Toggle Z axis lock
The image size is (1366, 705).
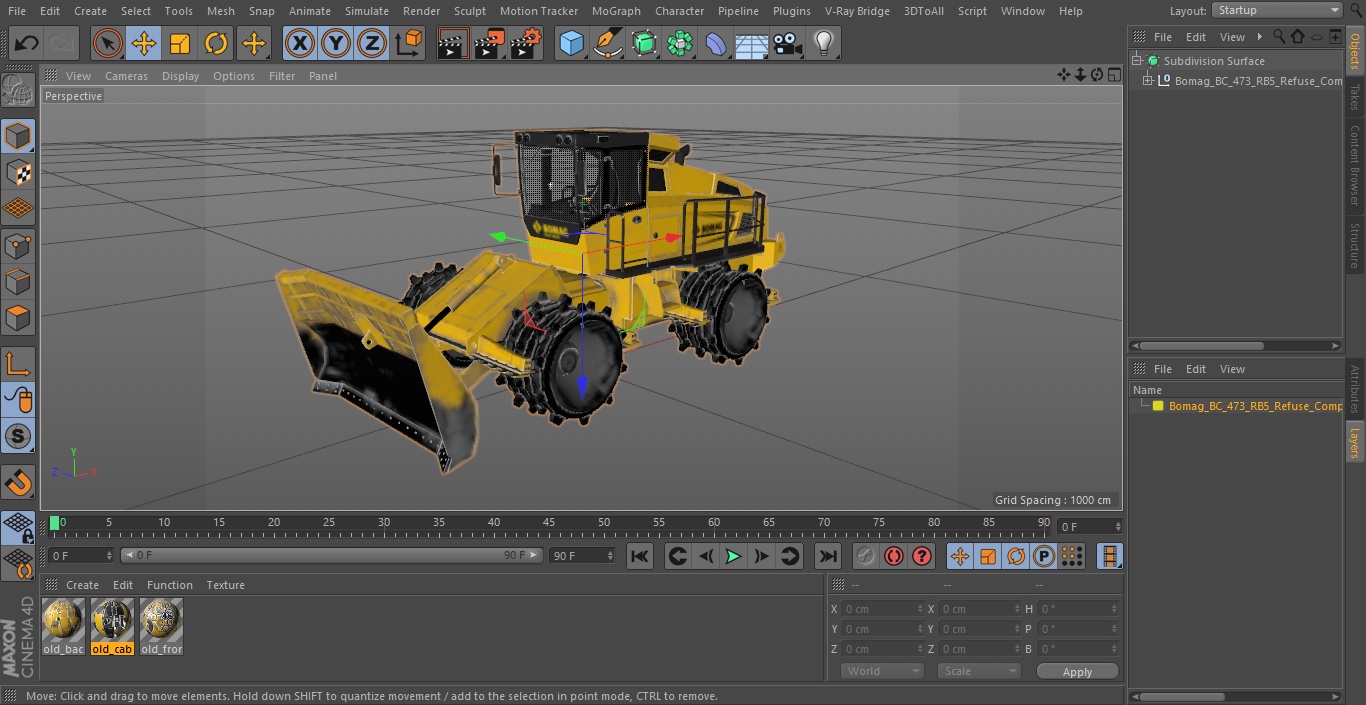pos(372,43)
